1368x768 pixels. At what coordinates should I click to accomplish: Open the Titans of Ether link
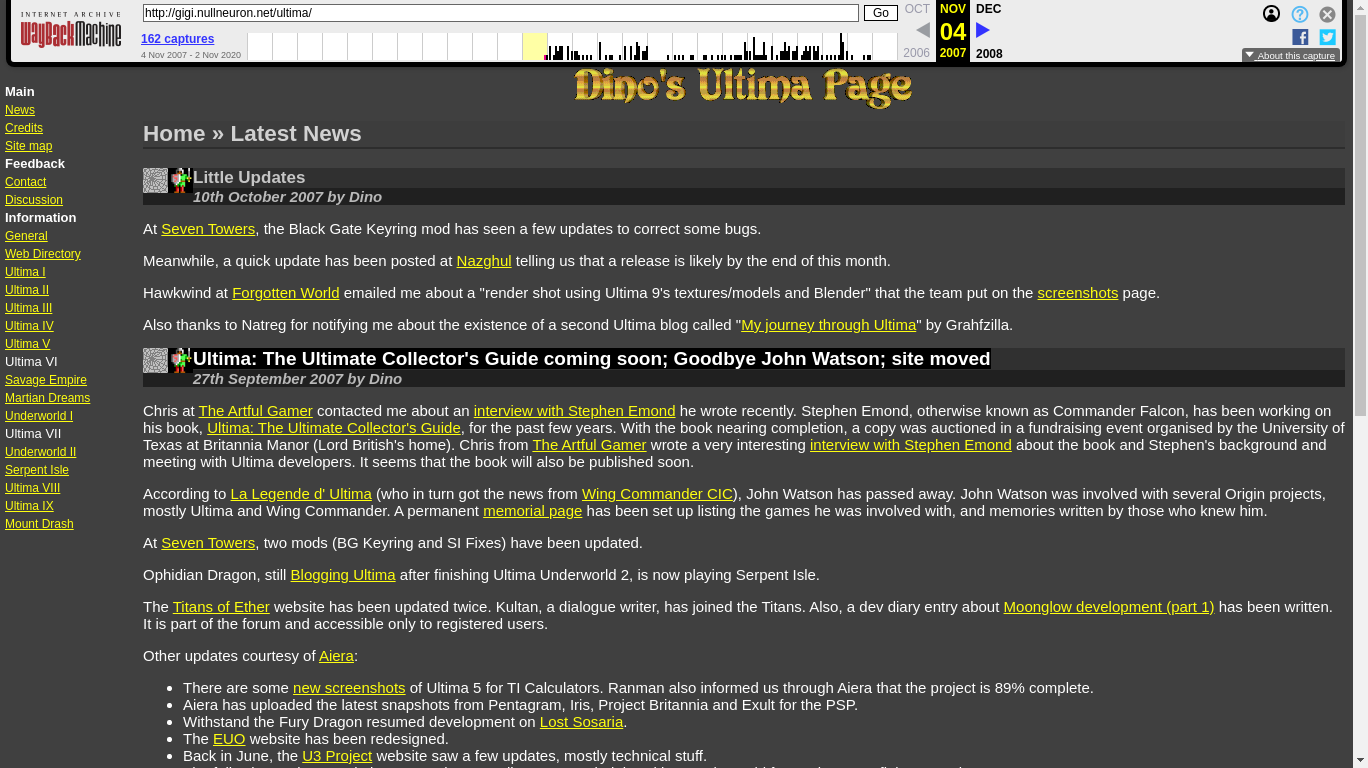[x=221, y=607]
